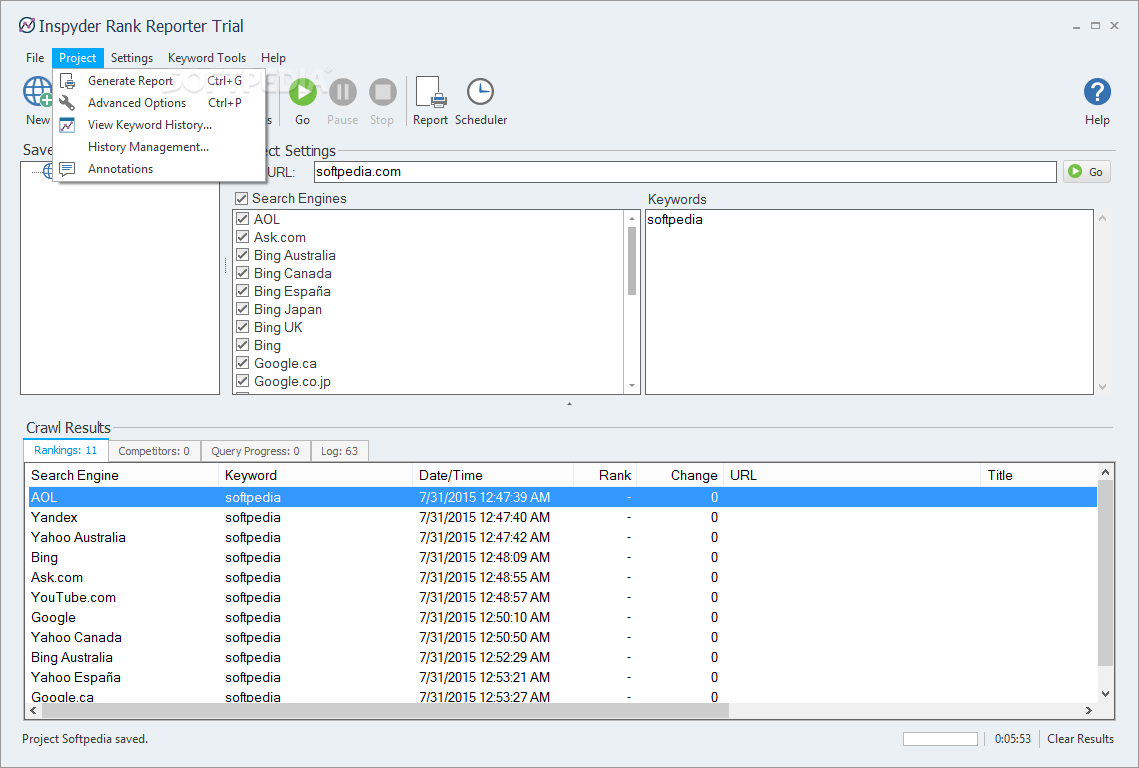Select the Yahoo Canada result row
This screenshot has width=1139, height=768.
[562, 637]
